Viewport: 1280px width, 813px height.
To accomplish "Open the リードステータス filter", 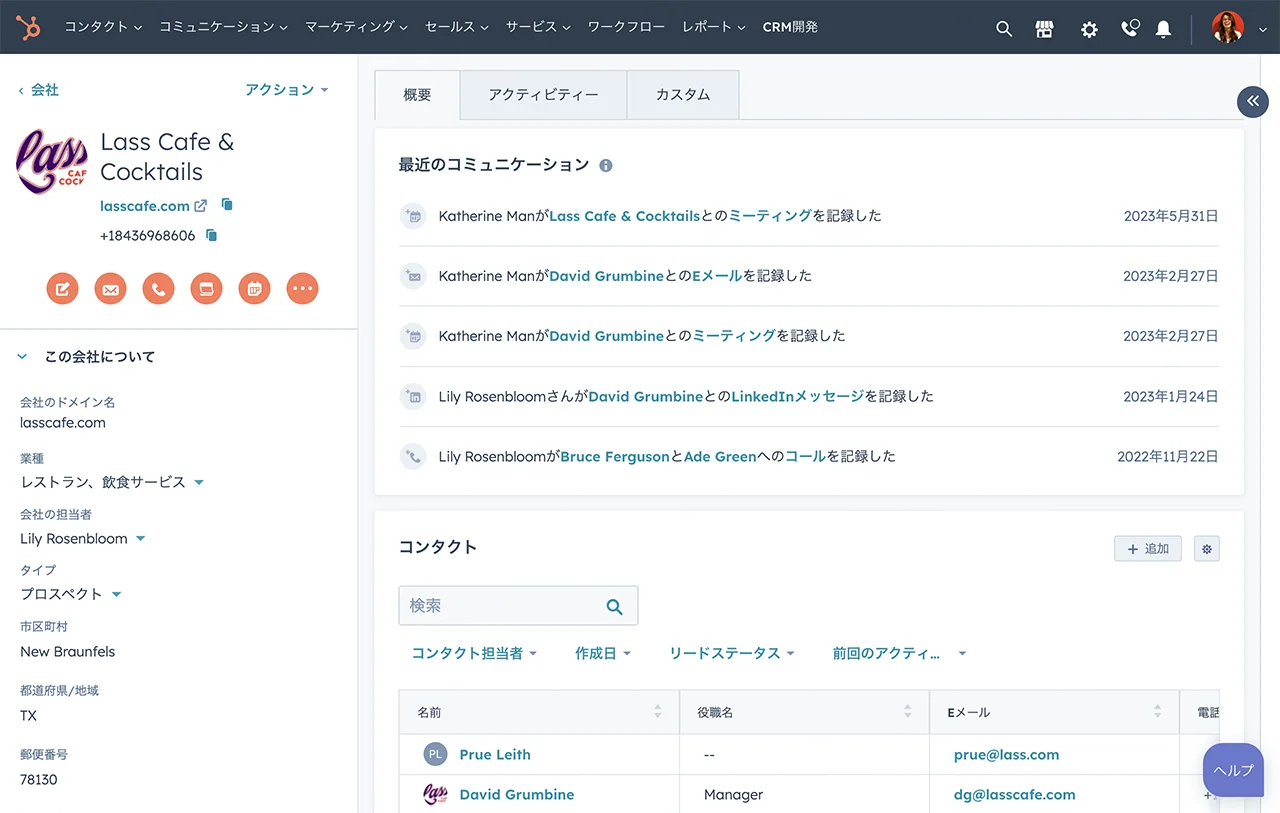I will (732, 653).
